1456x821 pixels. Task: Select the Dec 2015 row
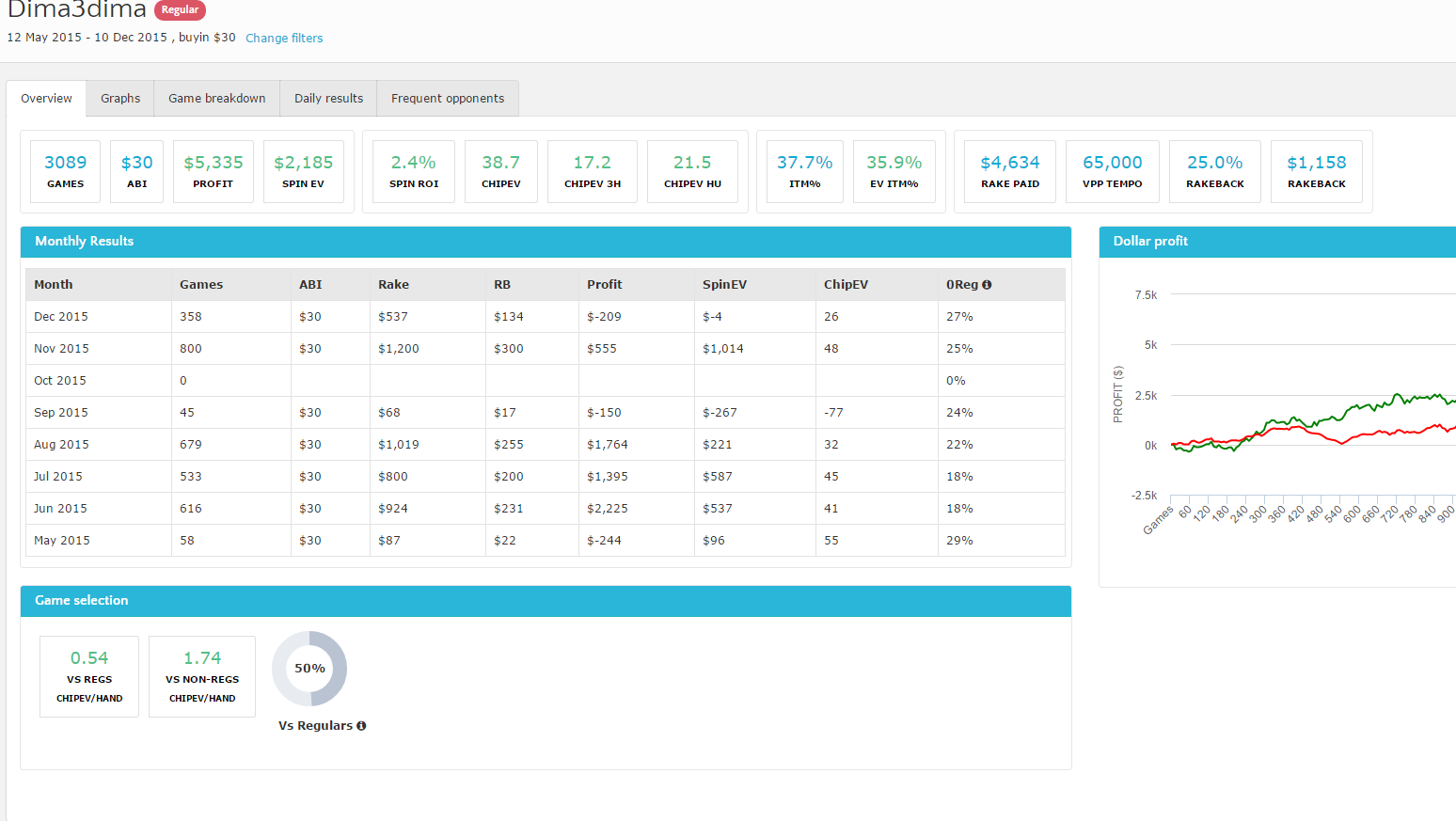pos(546,317)
